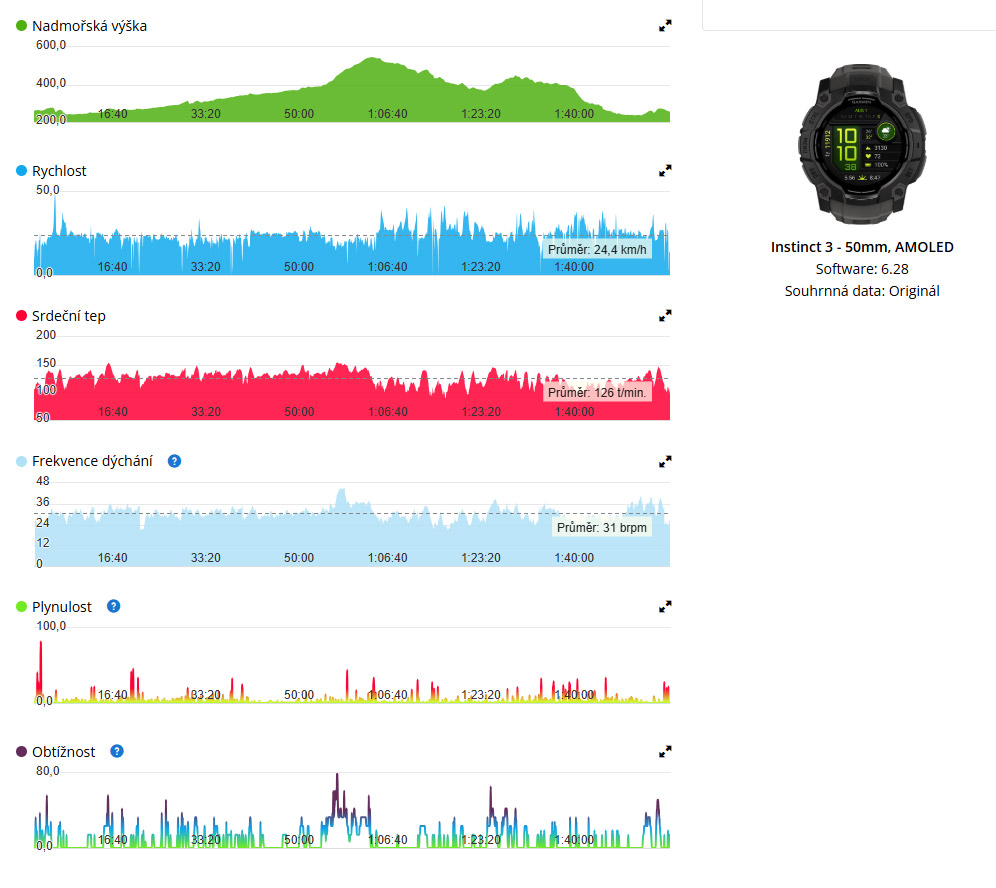Open fullscreen view of Srdeční tep chart
This screenshot has width=996, height=888.
[665, 316]
